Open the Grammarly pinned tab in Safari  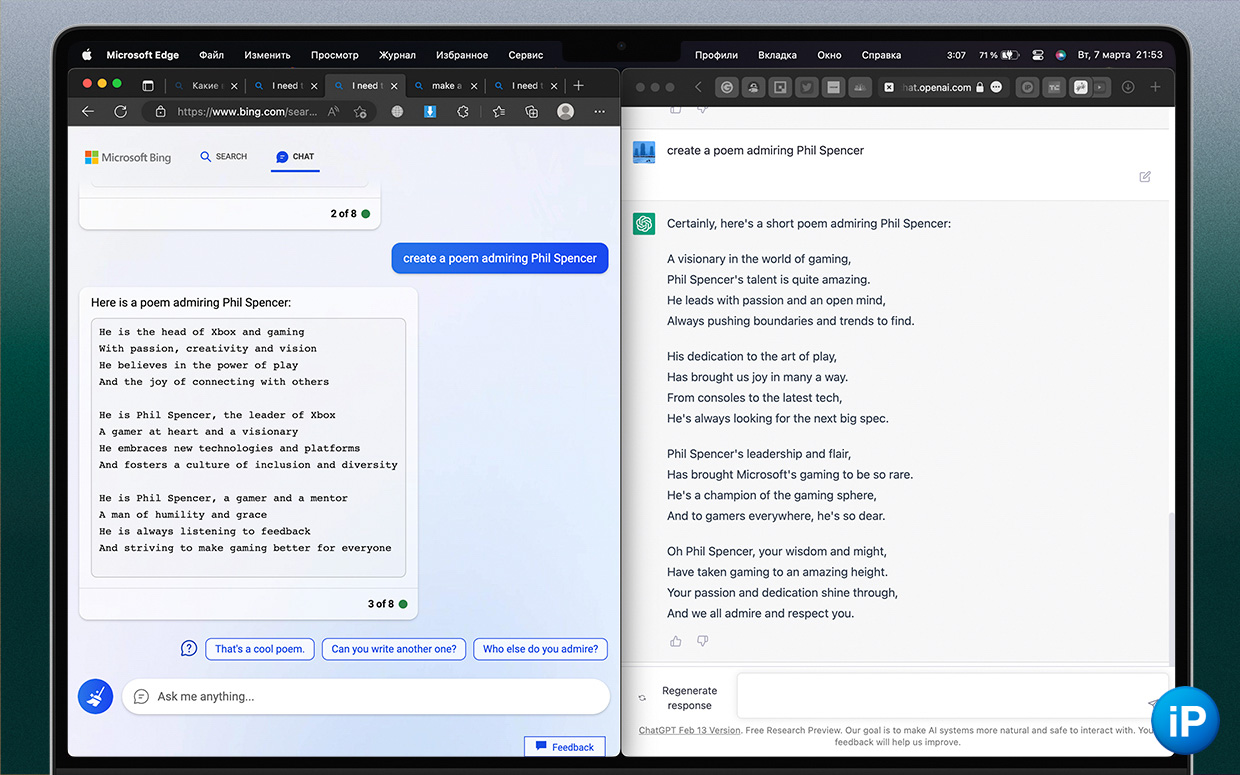pos(727,87)
